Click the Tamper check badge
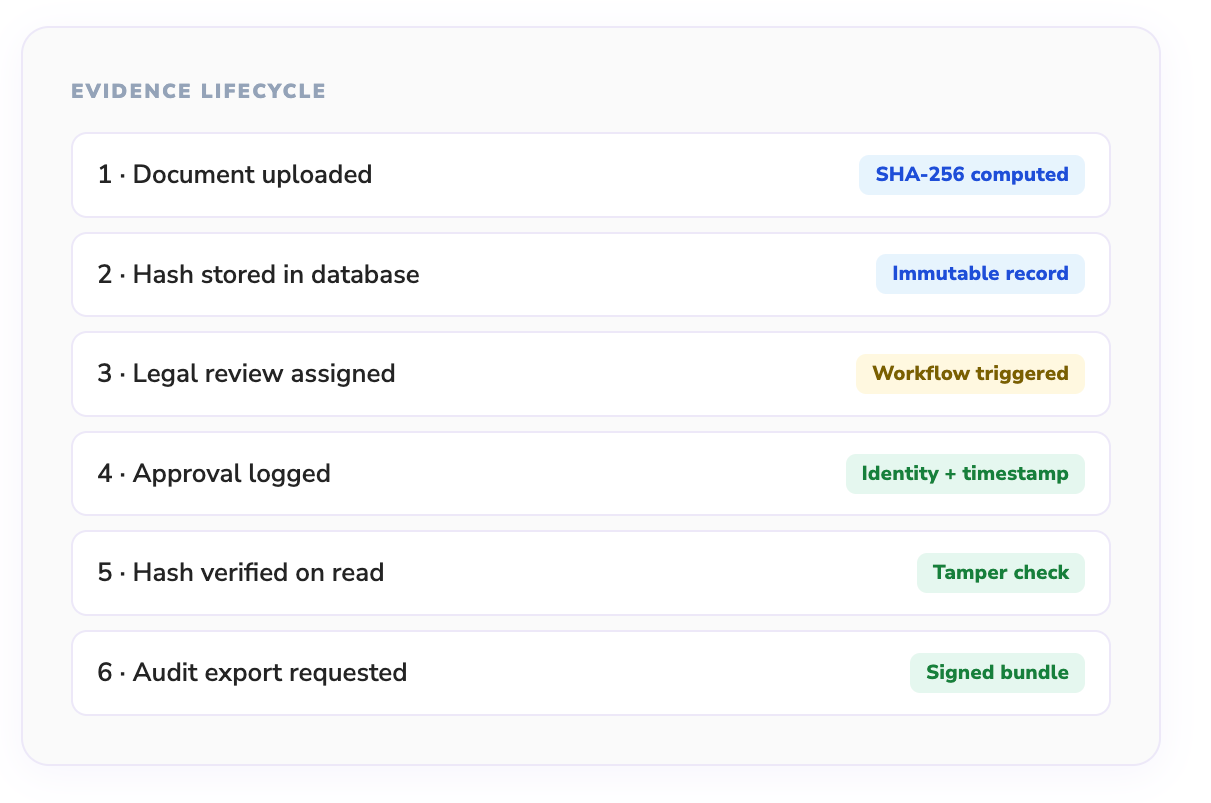This screenshot has height=803, width=1211. (1000, 573)
